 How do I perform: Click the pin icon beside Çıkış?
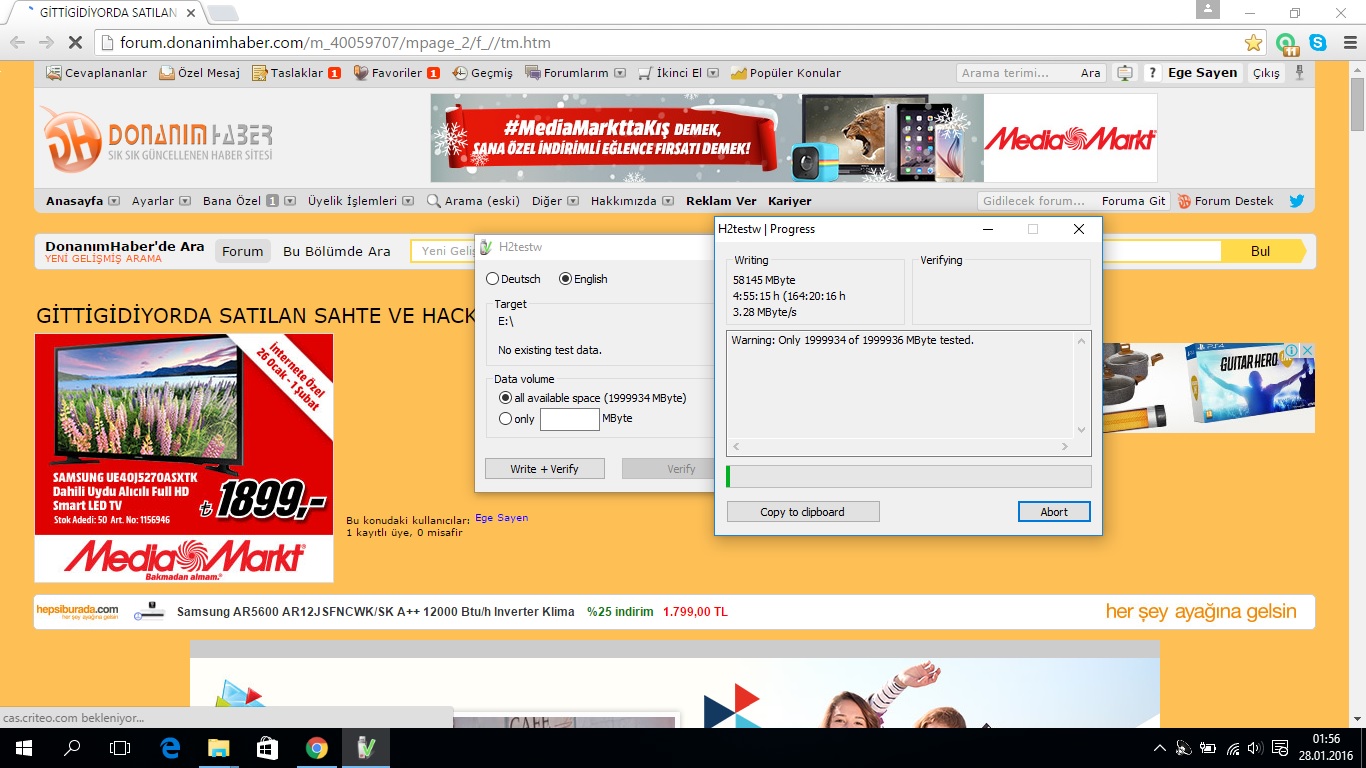pyautogui.click(x=1299, y=73)
